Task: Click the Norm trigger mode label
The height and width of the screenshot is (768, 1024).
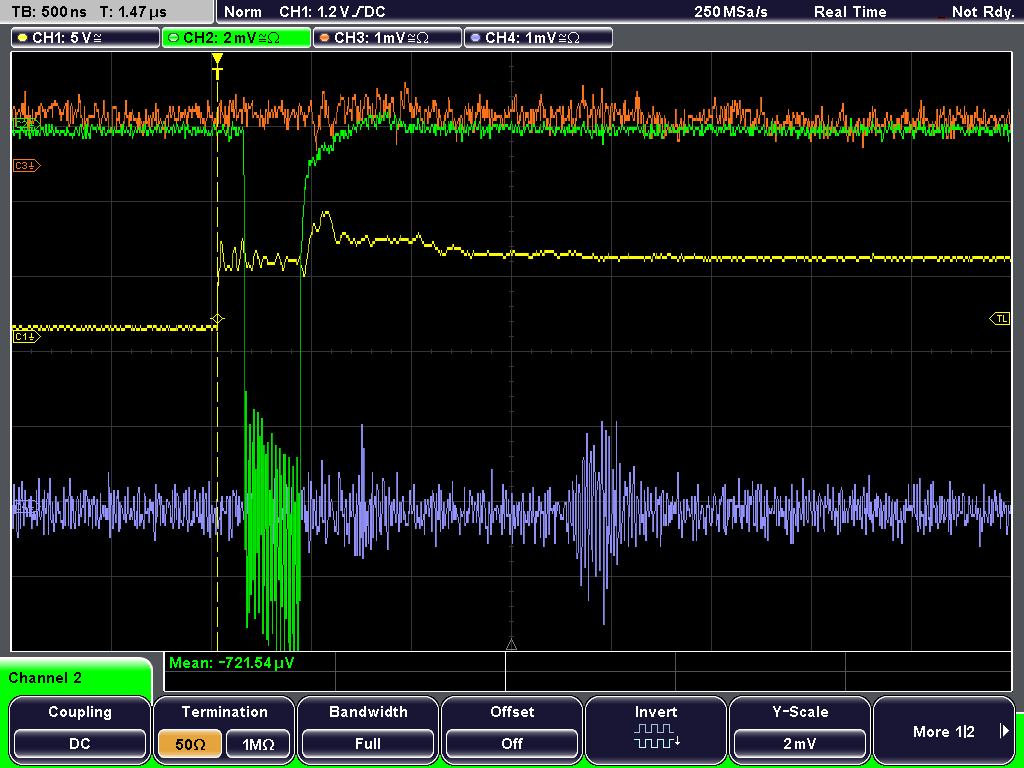Action: pyautogui.click(x=242, y=12)
